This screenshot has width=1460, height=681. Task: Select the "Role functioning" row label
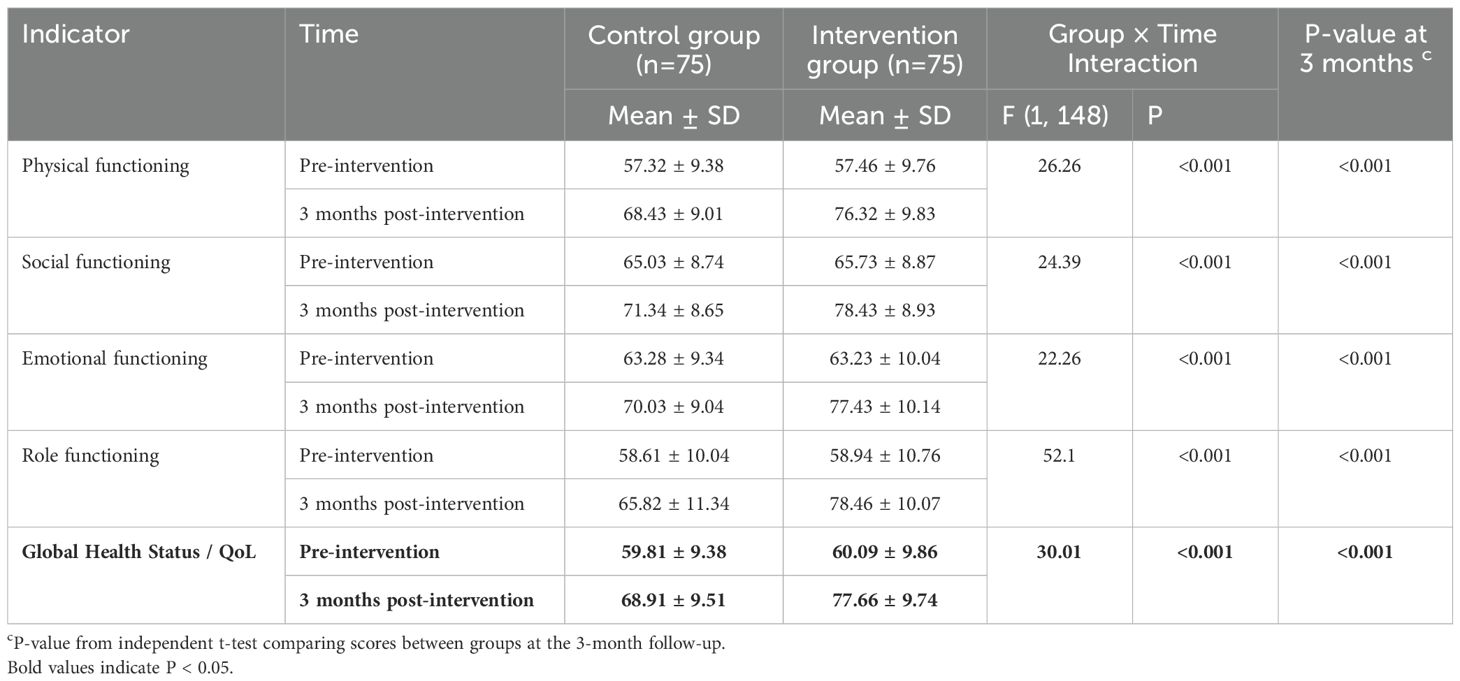[90, 456]
